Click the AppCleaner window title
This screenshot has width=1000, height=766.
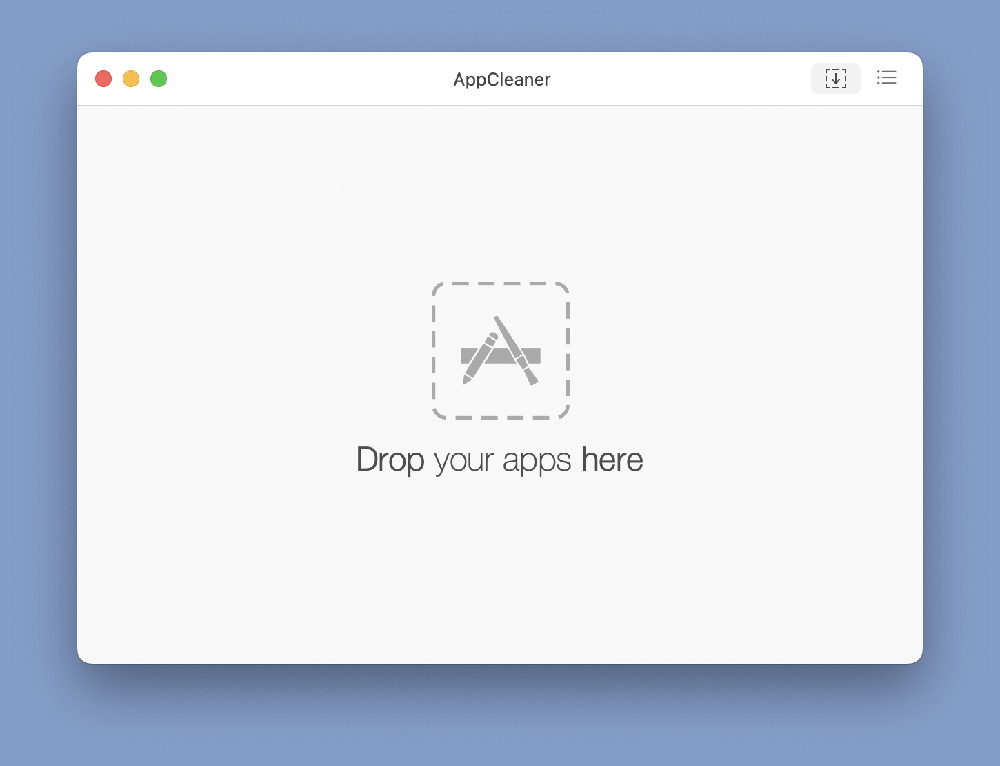click(502, 80)
